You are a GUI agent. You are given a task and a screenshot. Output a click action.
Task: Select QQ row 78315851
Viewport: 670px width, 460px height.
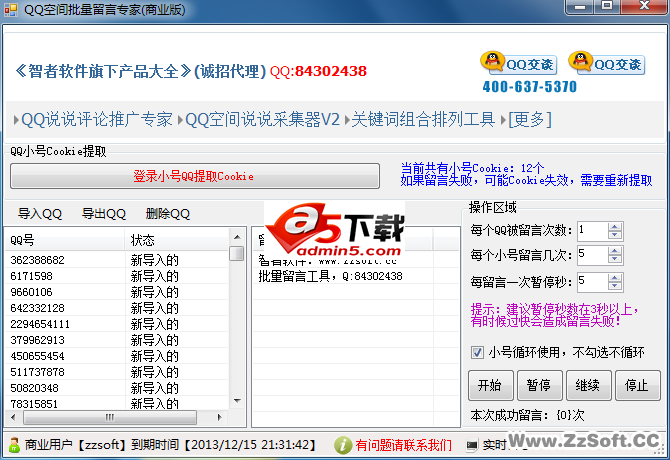coord(117,404)
